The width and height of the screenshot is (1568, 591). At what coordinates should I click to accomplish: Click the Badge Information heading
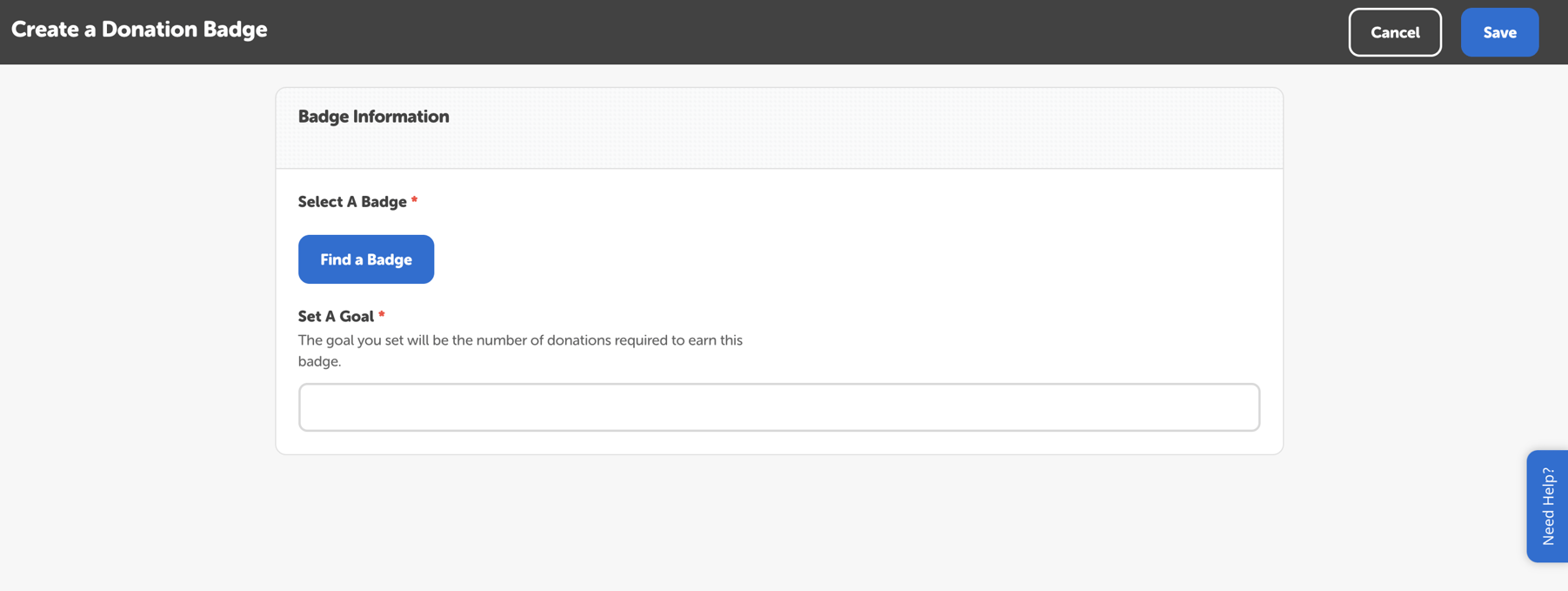coord(373,117)
